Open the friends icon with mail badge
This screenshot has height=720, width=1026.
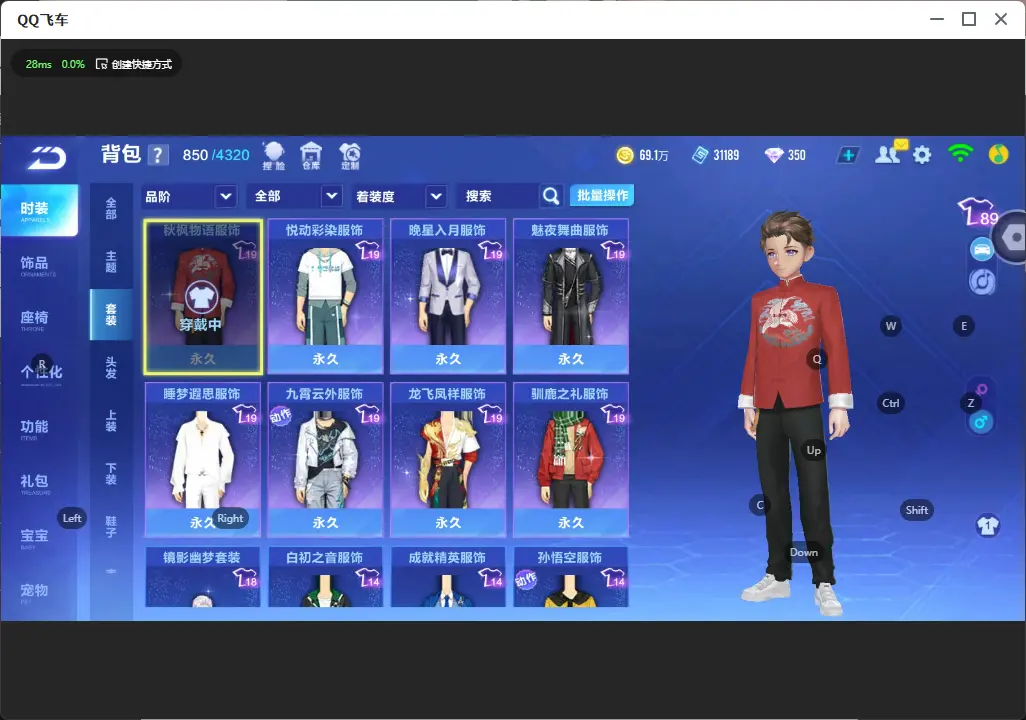(x=890, y=153)
